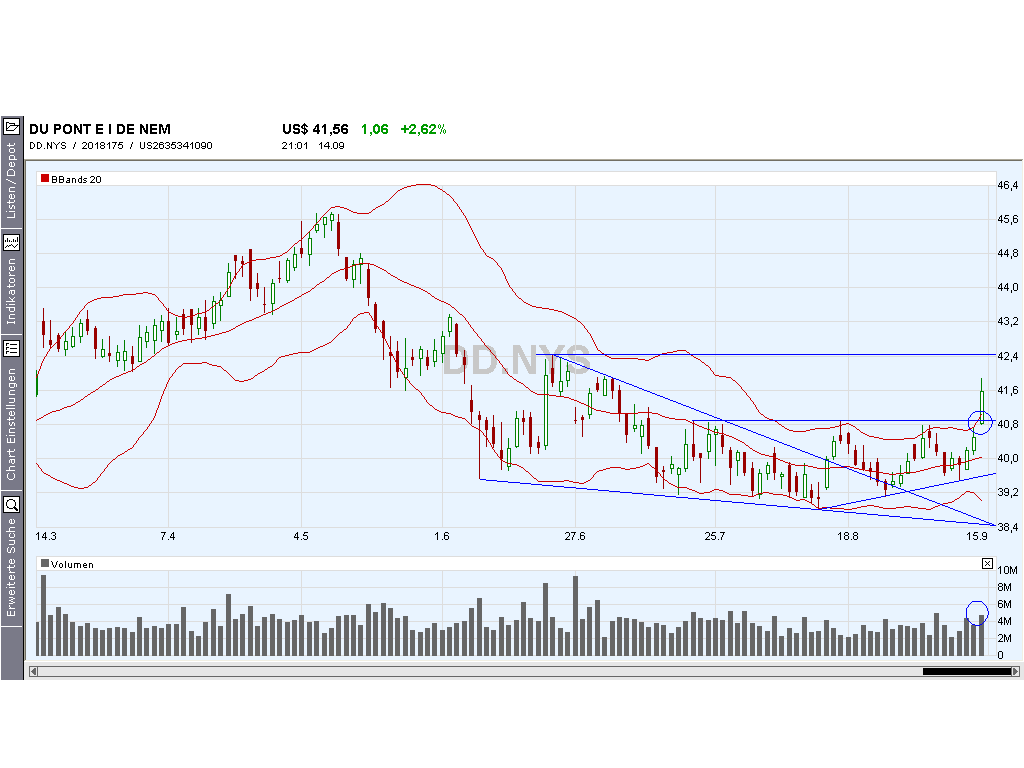This screenshot has width=1024, height=768.
Task: Click the Indikatoren chart icon
Action: click(x=11, y=243)
